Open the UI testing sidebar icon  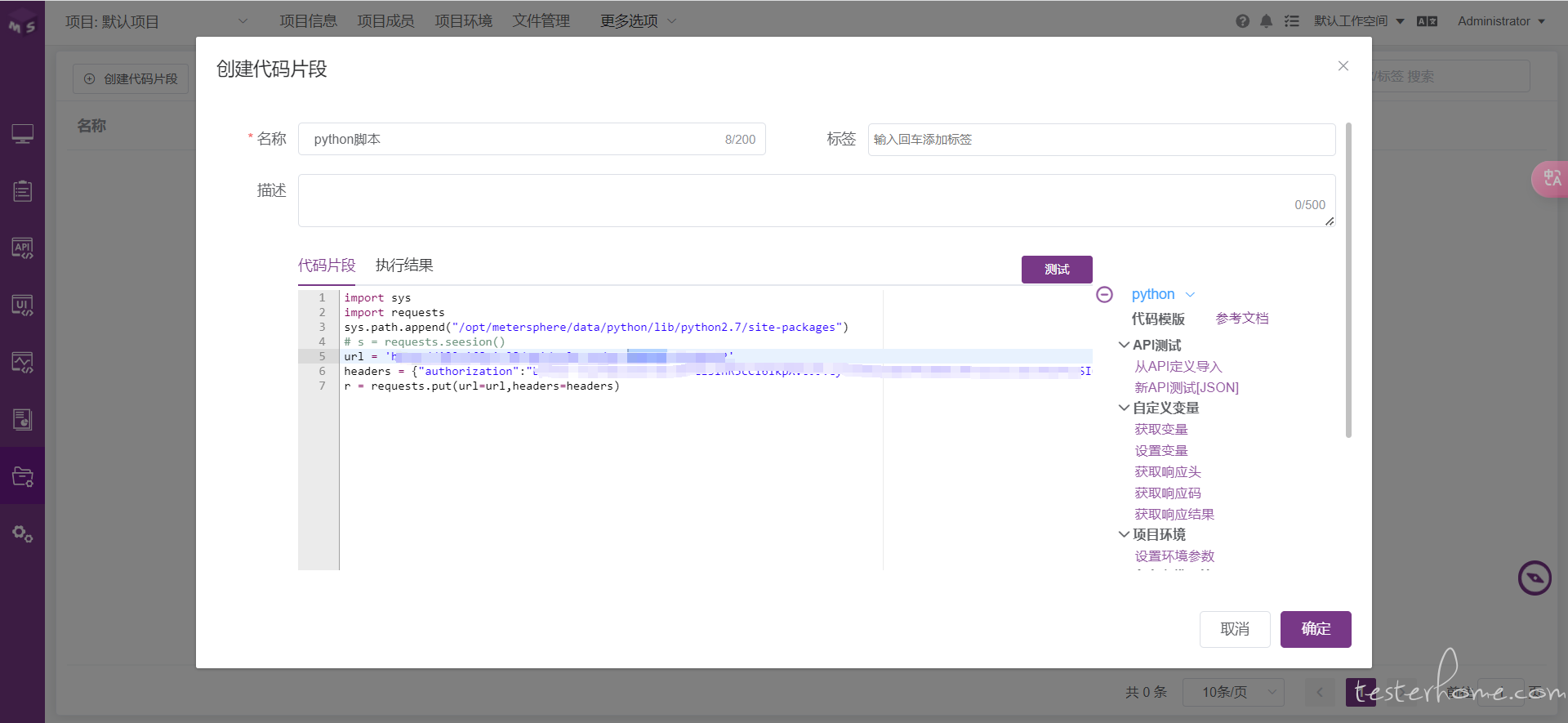pyautogui.click(x=22, y=306)
